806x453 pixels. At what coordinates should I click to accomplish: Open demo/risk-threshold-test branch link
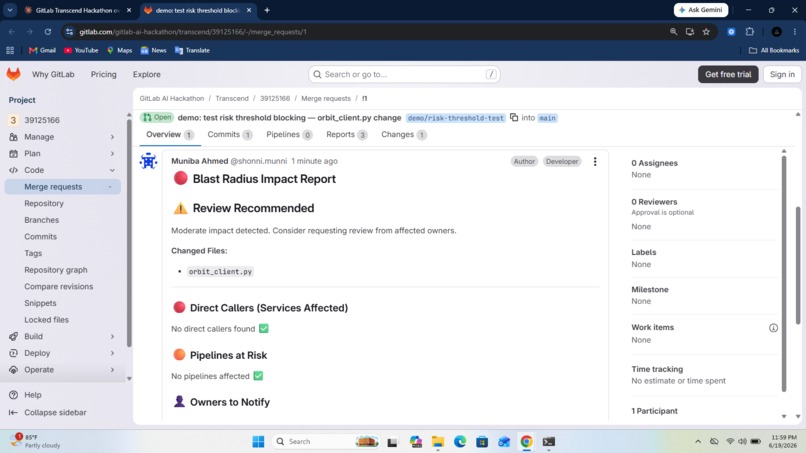(x=455, y=118)
